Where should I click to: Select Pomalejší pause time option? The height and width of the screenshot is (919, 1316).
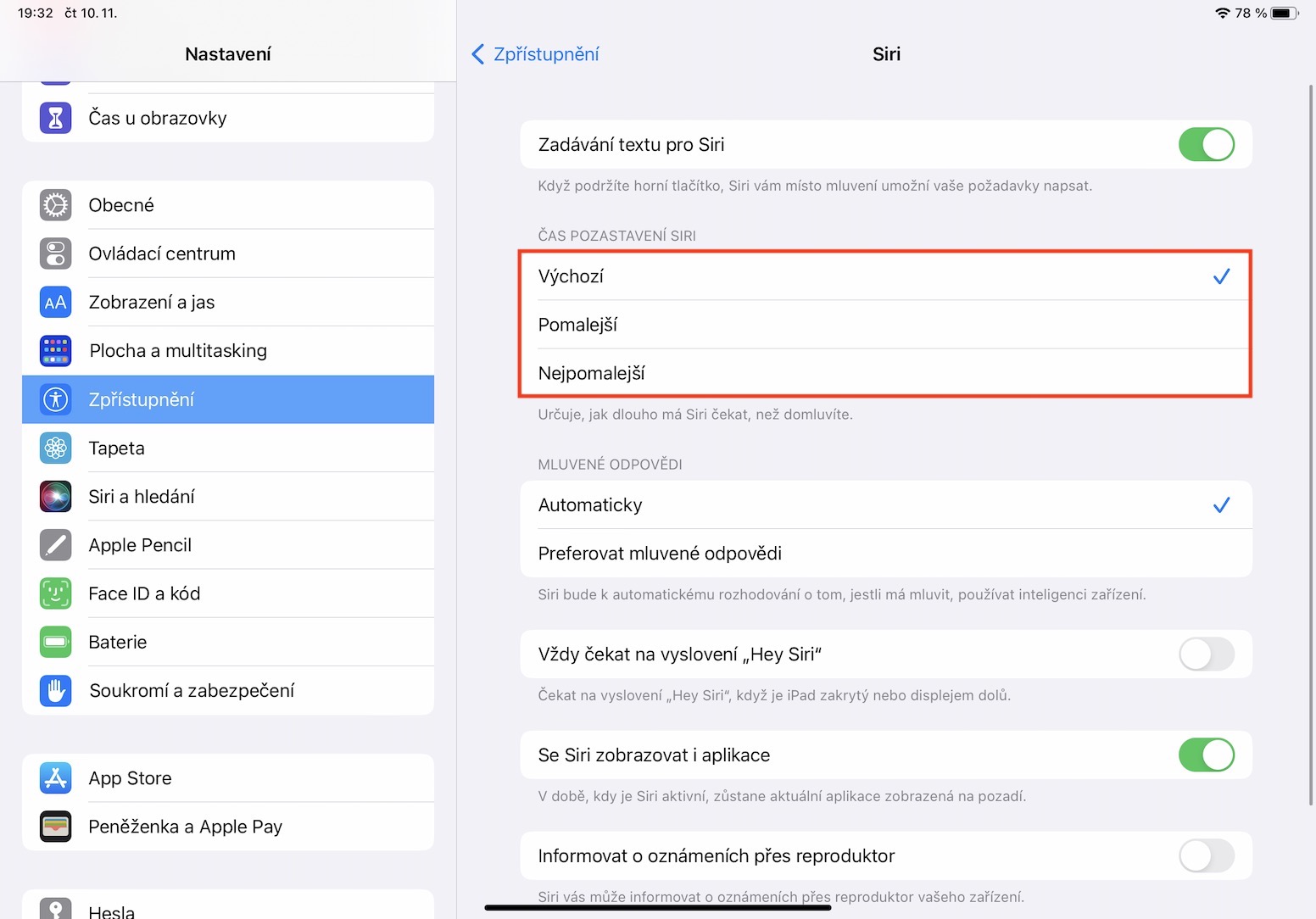[884, 325]
